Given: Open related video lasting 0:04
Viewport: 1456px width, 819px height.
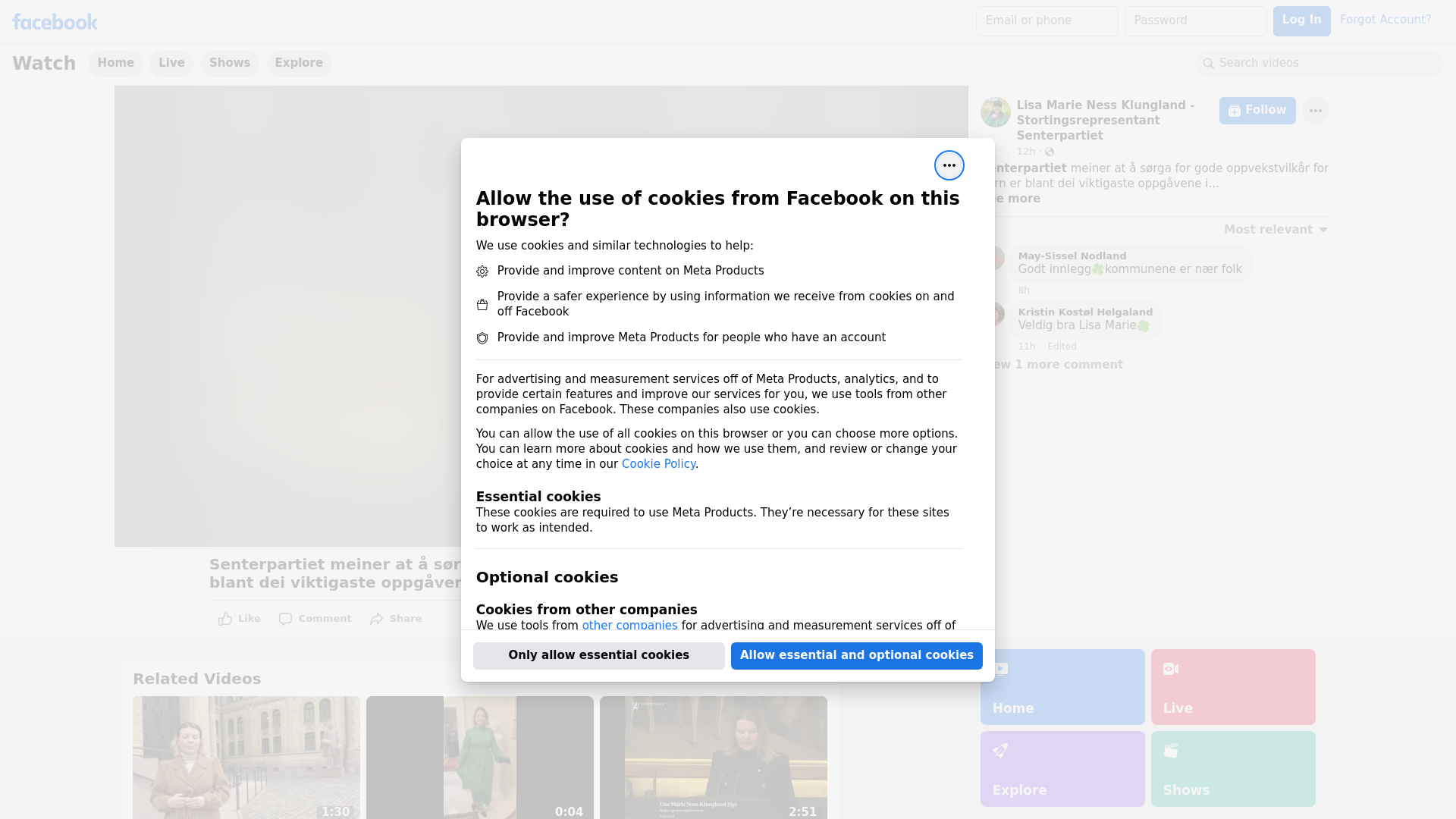Looking at the screenshot, I should pos(479,758).
